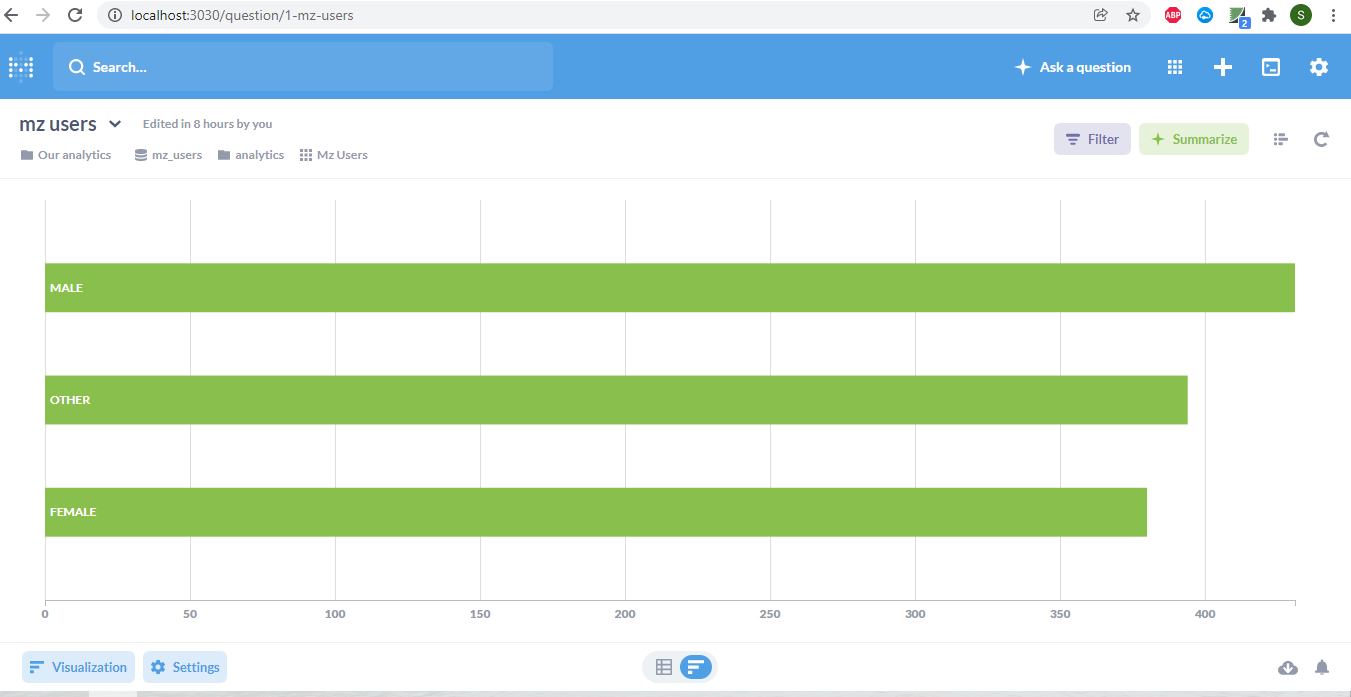Open the Metabase home via logo icon
The width and height of the screenshot is (1351, 697).
click(20, 66)
